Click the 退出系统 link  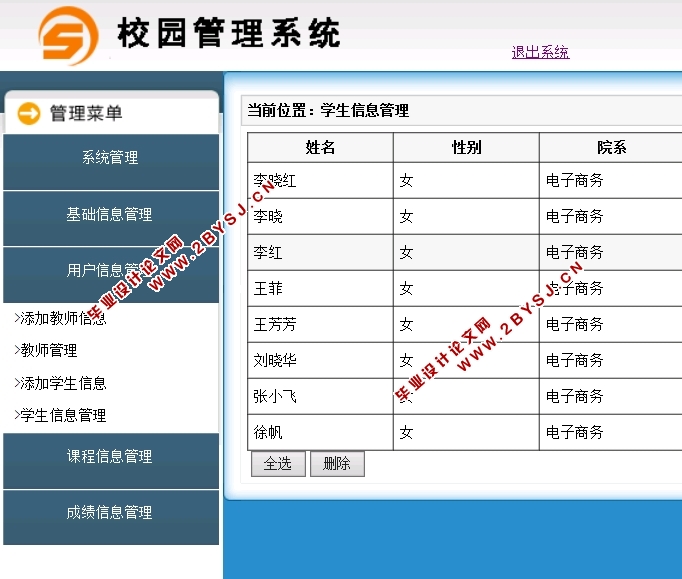click(x=540, y=52)
